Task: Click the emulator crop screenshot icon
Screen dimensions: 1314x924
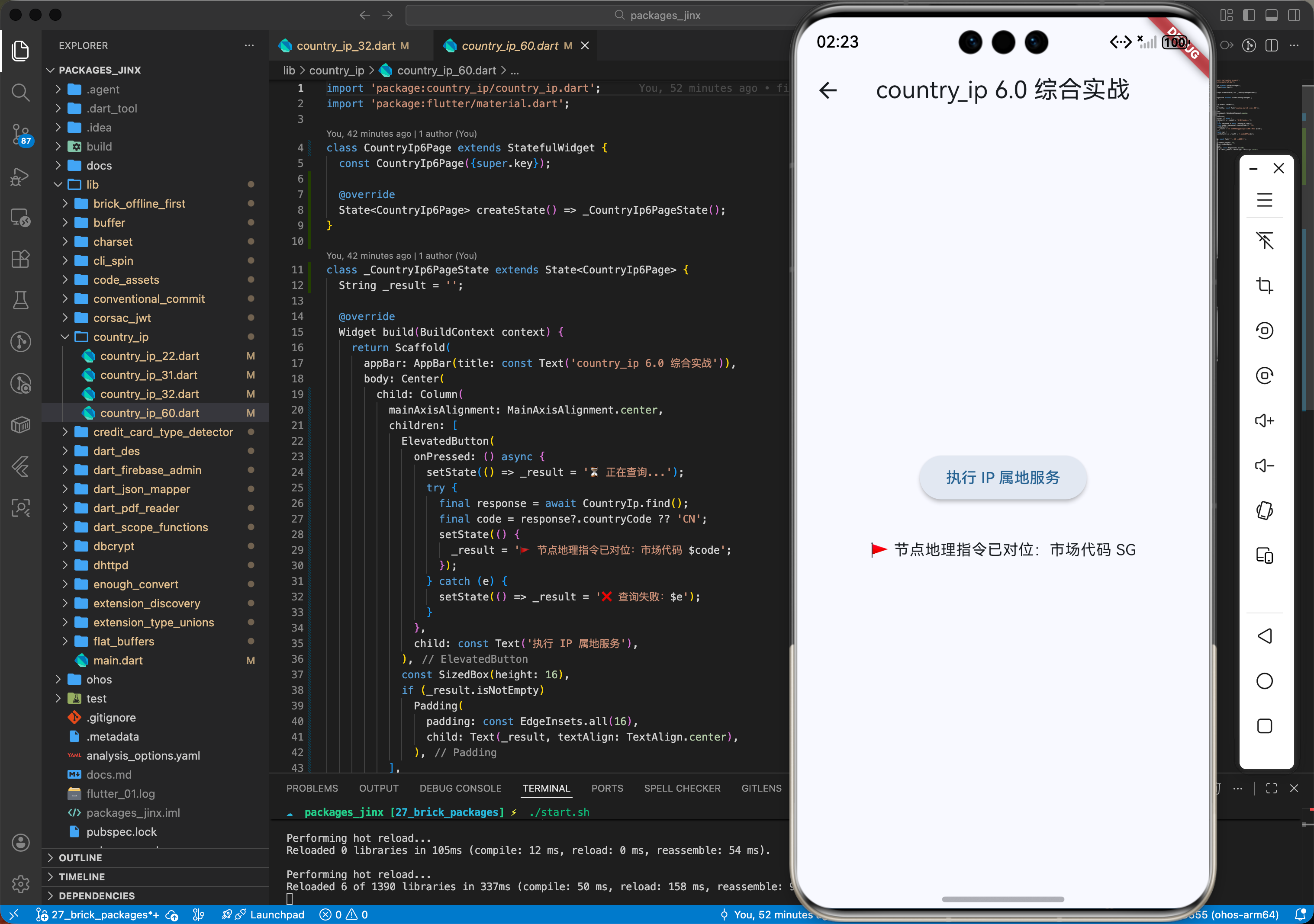Action: tap(1264, 286)
